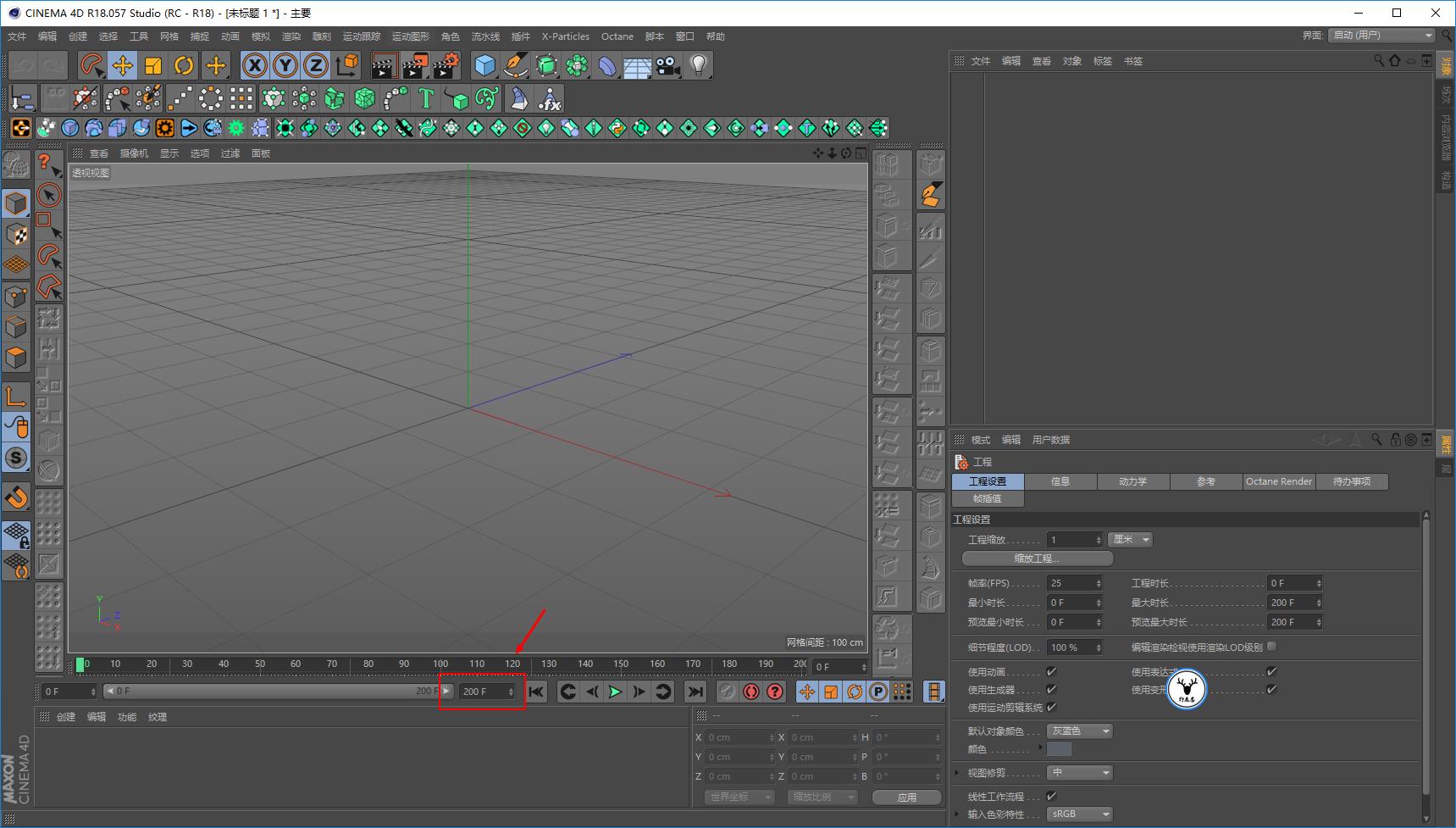The image size is (1456, 828).
Task: Open the 文件 menu
Action: (x=17, y=36)
